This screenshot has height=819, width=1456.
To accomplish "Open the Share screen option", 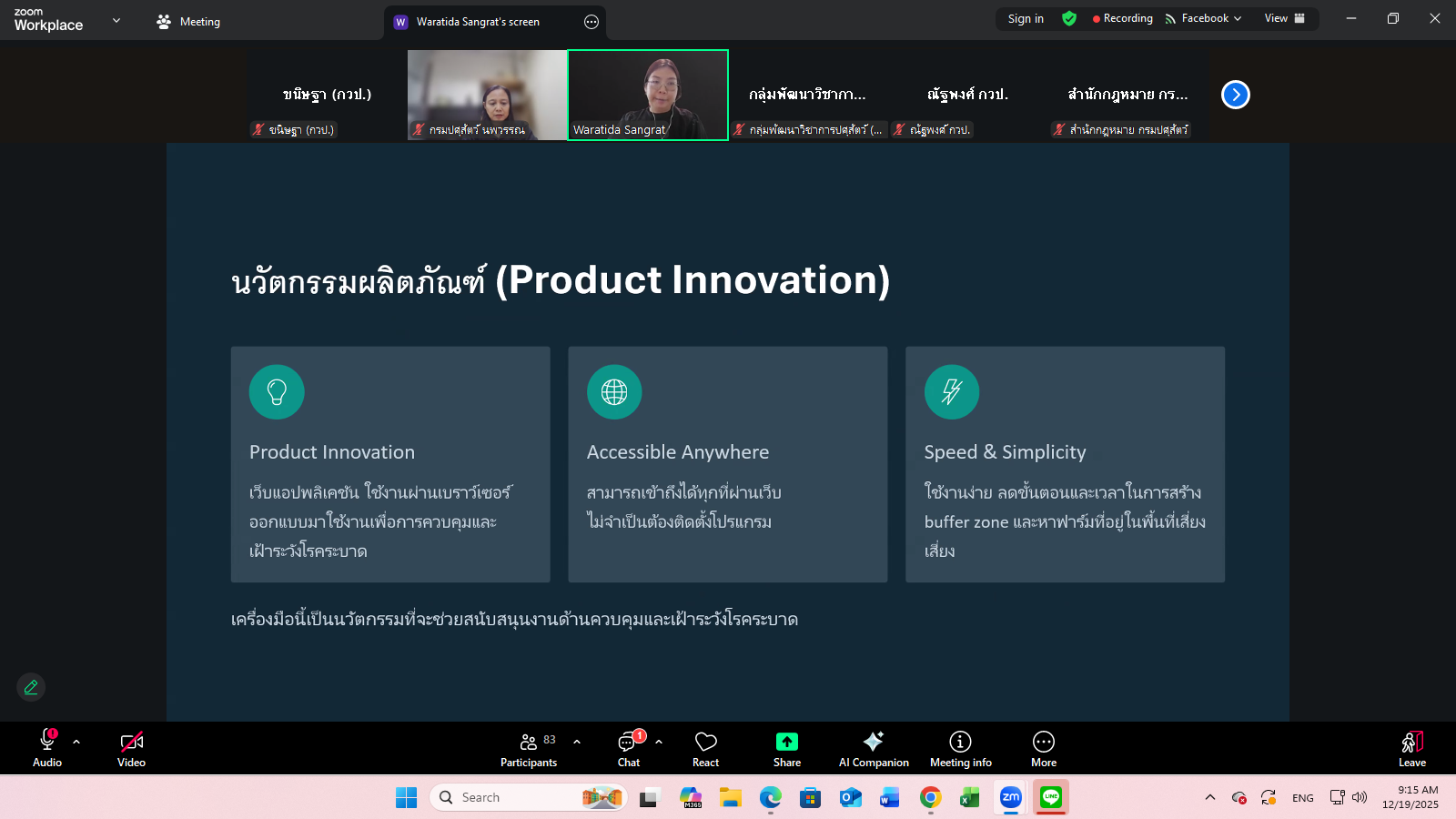I will (x=786, y=749).
